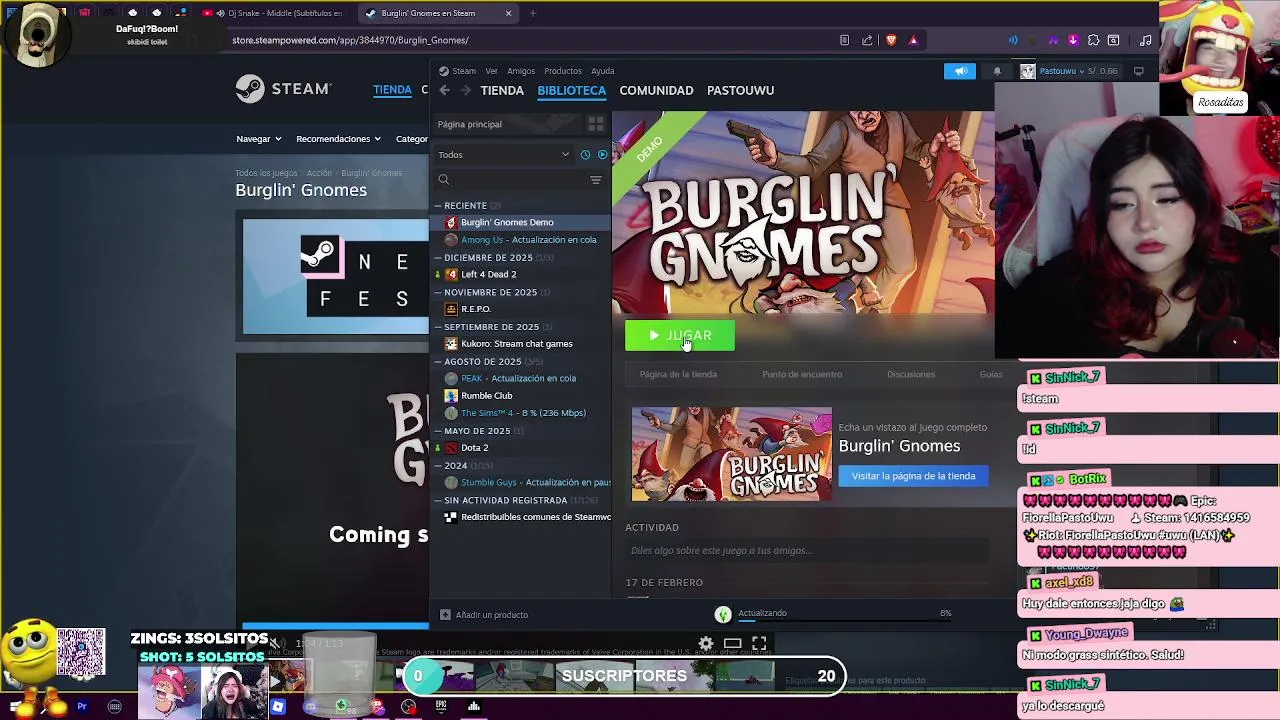Open the Amigos menu
This screenshot has width=1280, height=720.
pyautogui.click(x=521, y=71)
